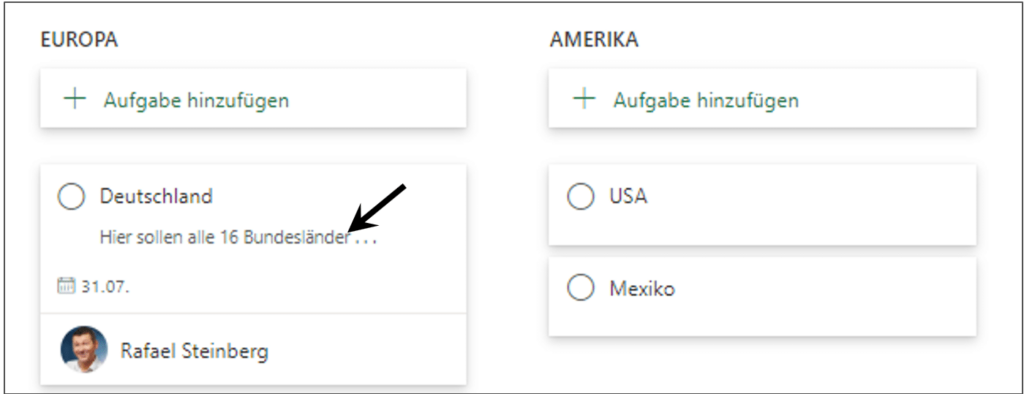1024x394 pixels.
Task: Click the 'Hier sollen alle 16 Bundesländer' description
Action: click(225, 237)
